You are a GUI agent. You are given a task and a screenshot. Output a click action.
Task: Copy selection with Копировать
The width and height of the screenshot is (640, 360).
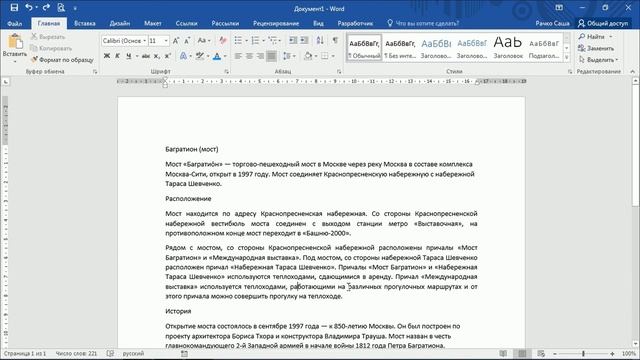(x=51, y=48)
